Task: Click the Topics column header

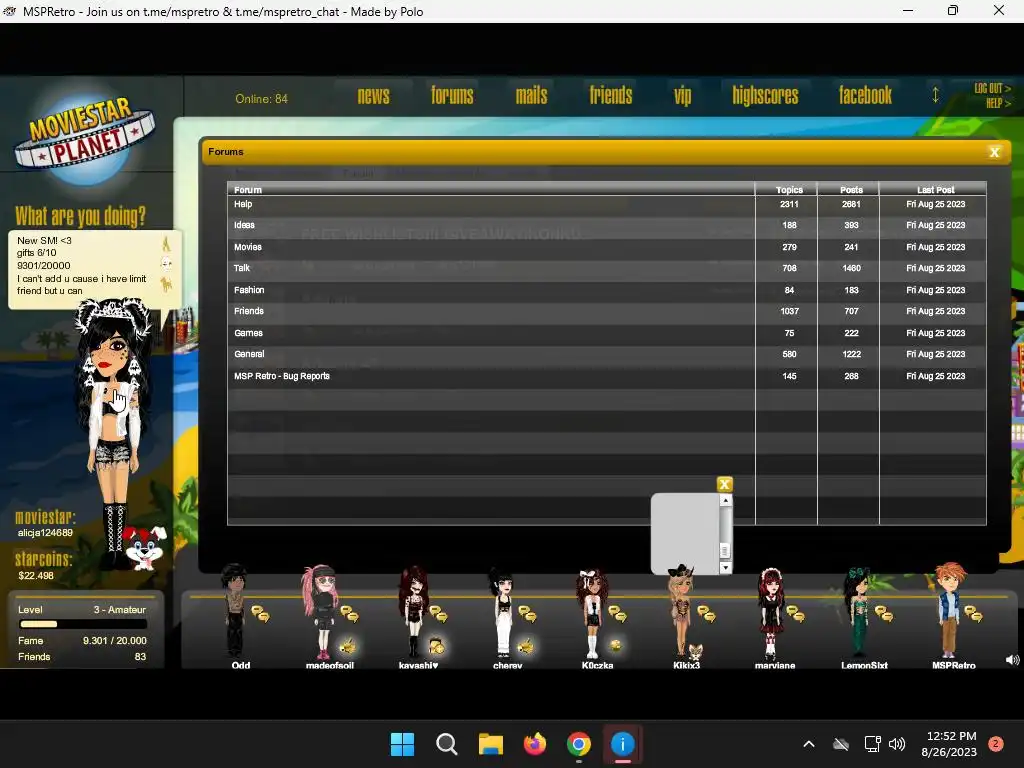Action: [789, 189]
